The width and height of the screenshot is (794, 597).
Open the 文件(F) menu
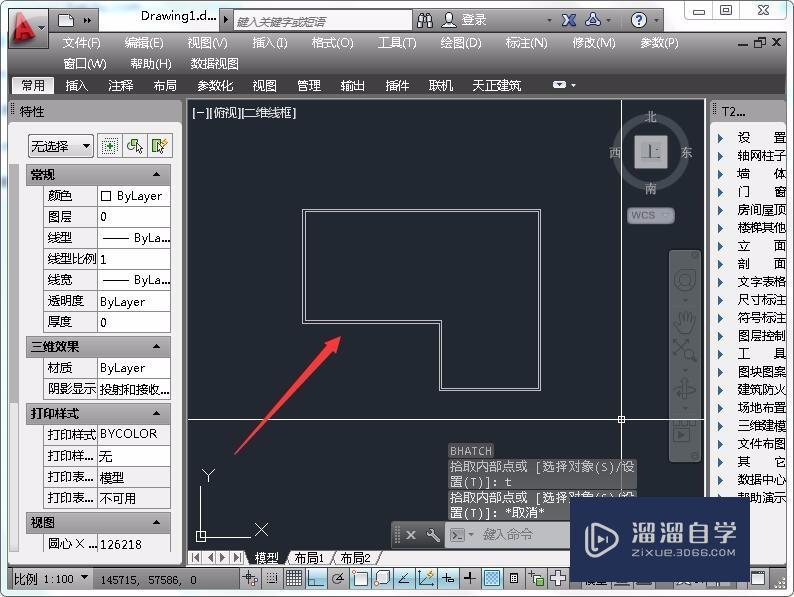82,43
